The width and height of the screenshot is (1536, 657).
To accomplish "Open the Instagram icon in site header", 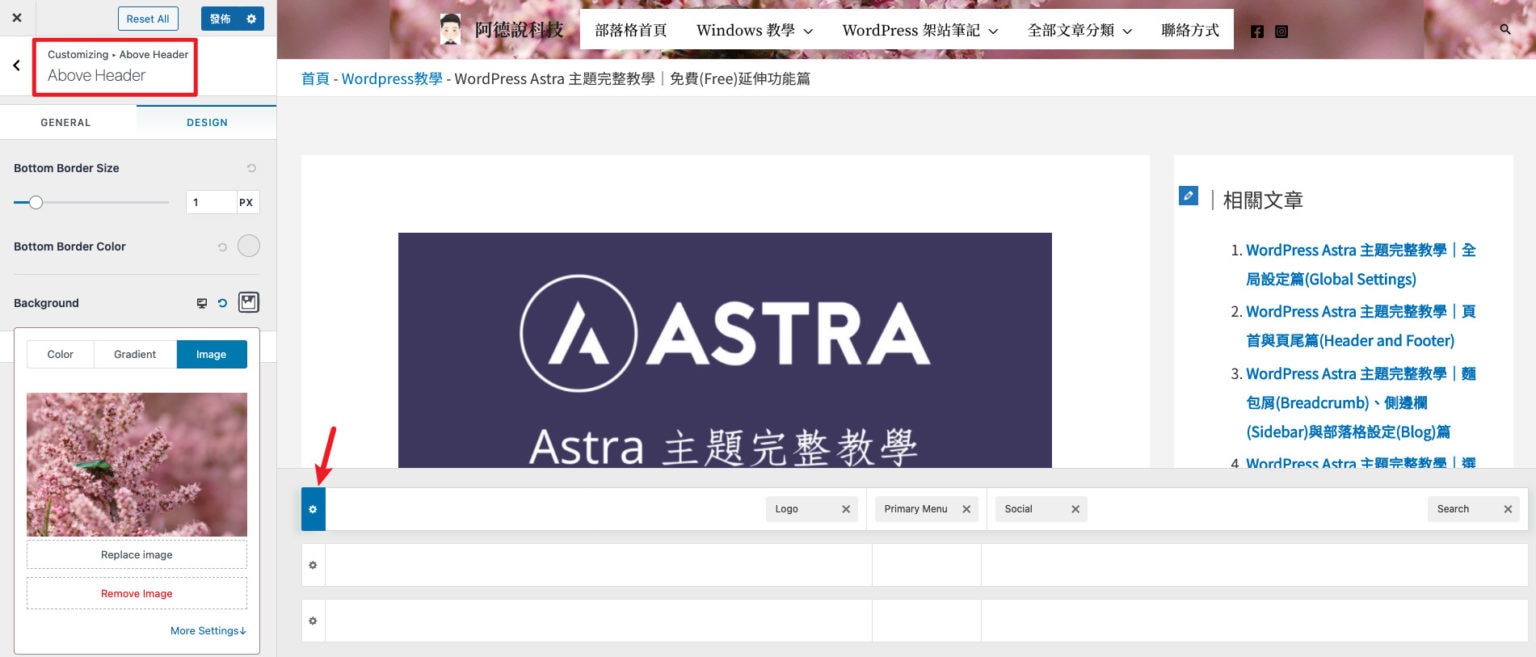I will point(1282,31).
